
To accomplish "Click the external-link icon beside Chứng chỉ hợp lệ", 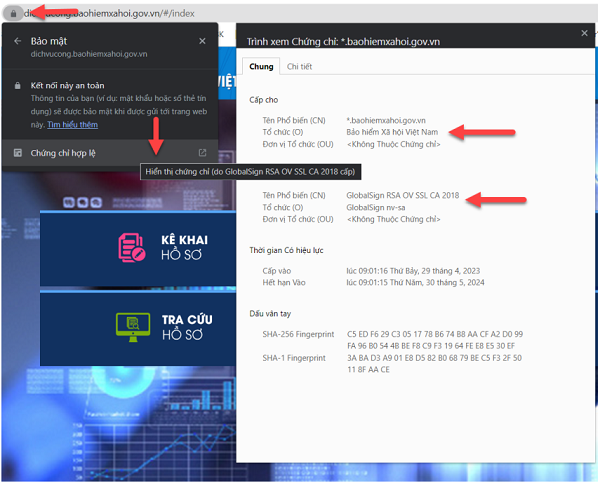I will coord(202,153).
